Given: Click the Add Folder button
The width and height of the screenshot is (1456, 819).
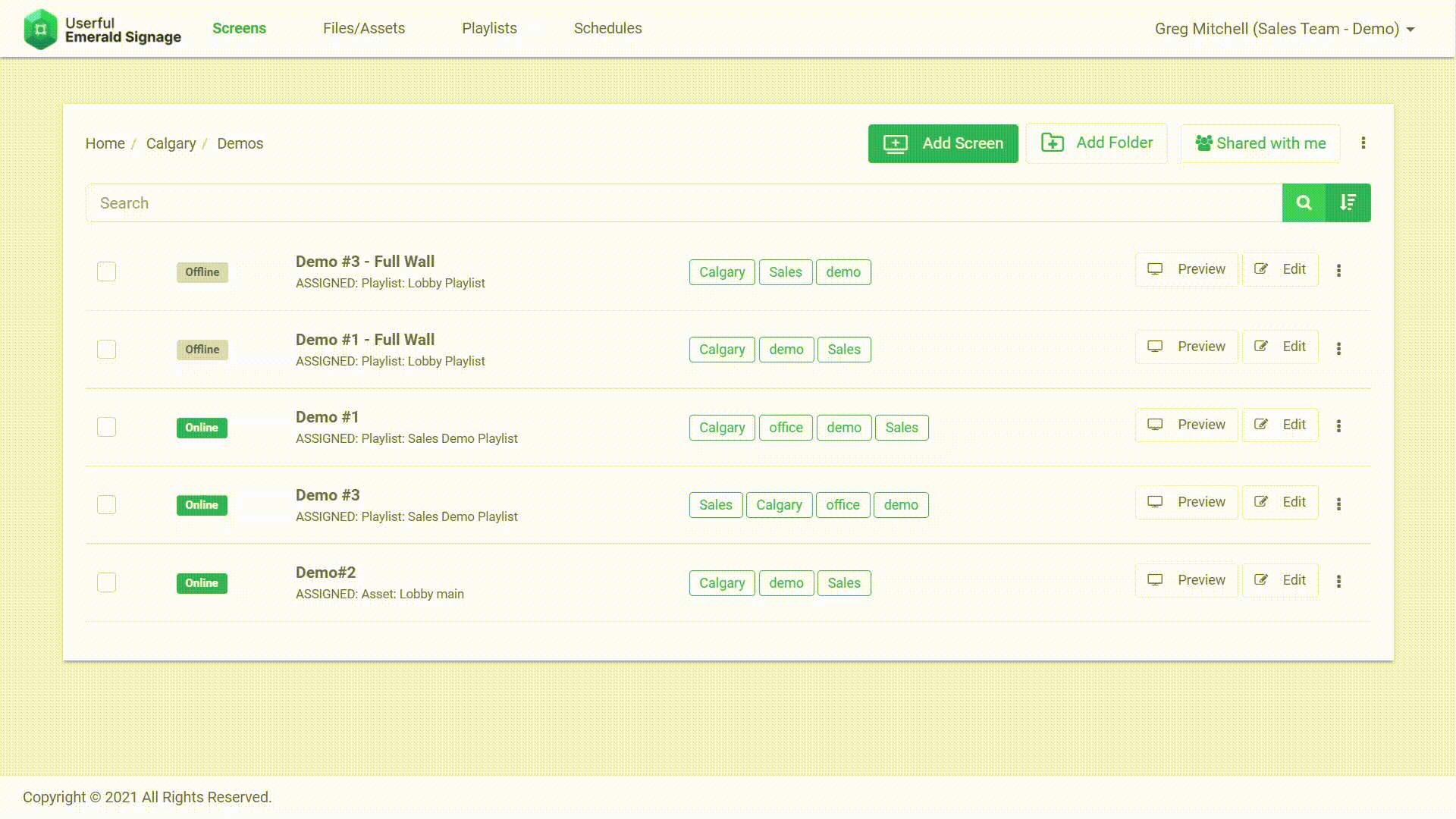Looking at the screenshot, I should [x=1097, y=143].
